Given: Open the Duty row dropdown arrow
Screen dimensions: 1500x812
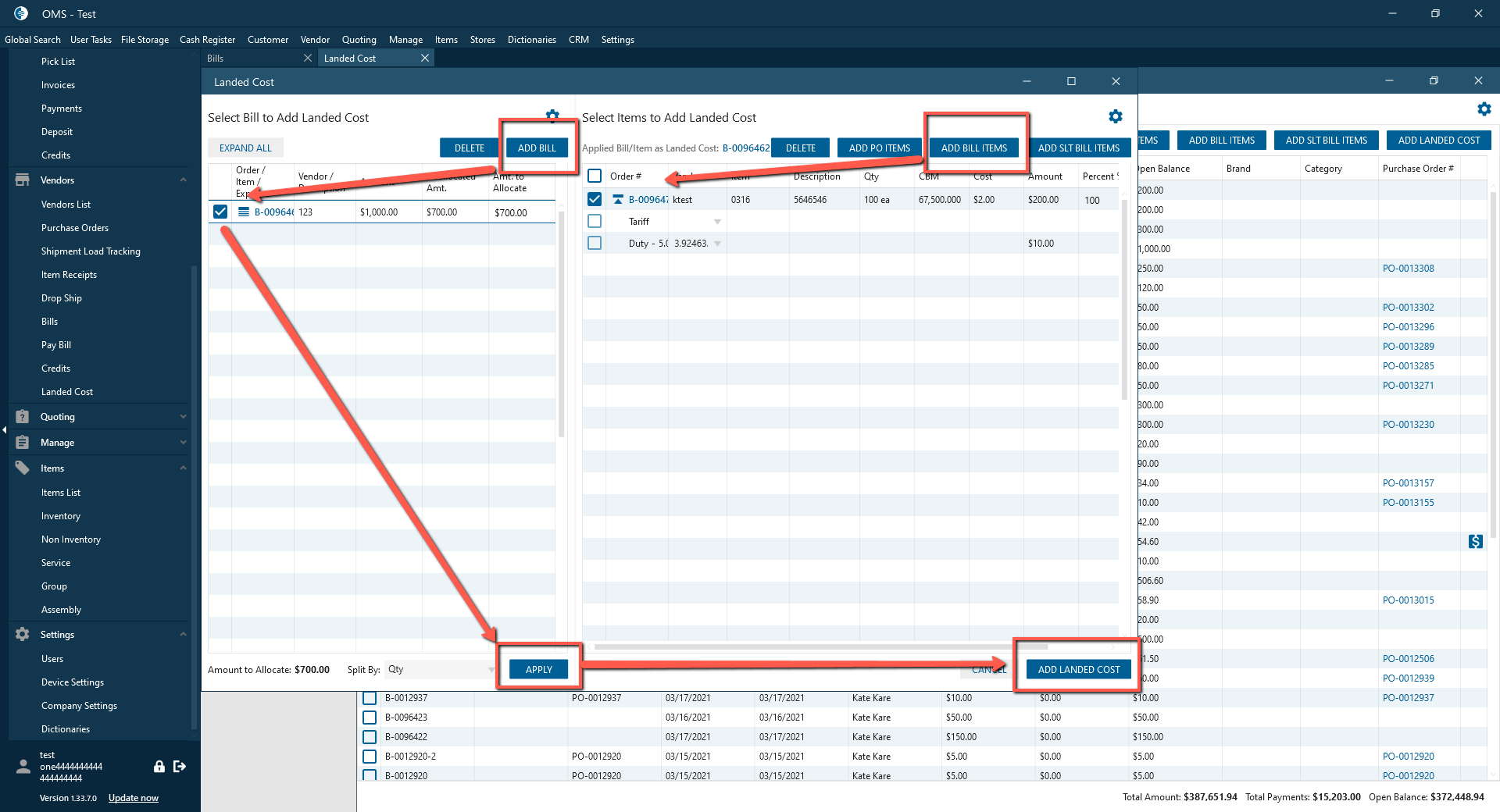Looking at the screenshot, I should click(717, 244).
